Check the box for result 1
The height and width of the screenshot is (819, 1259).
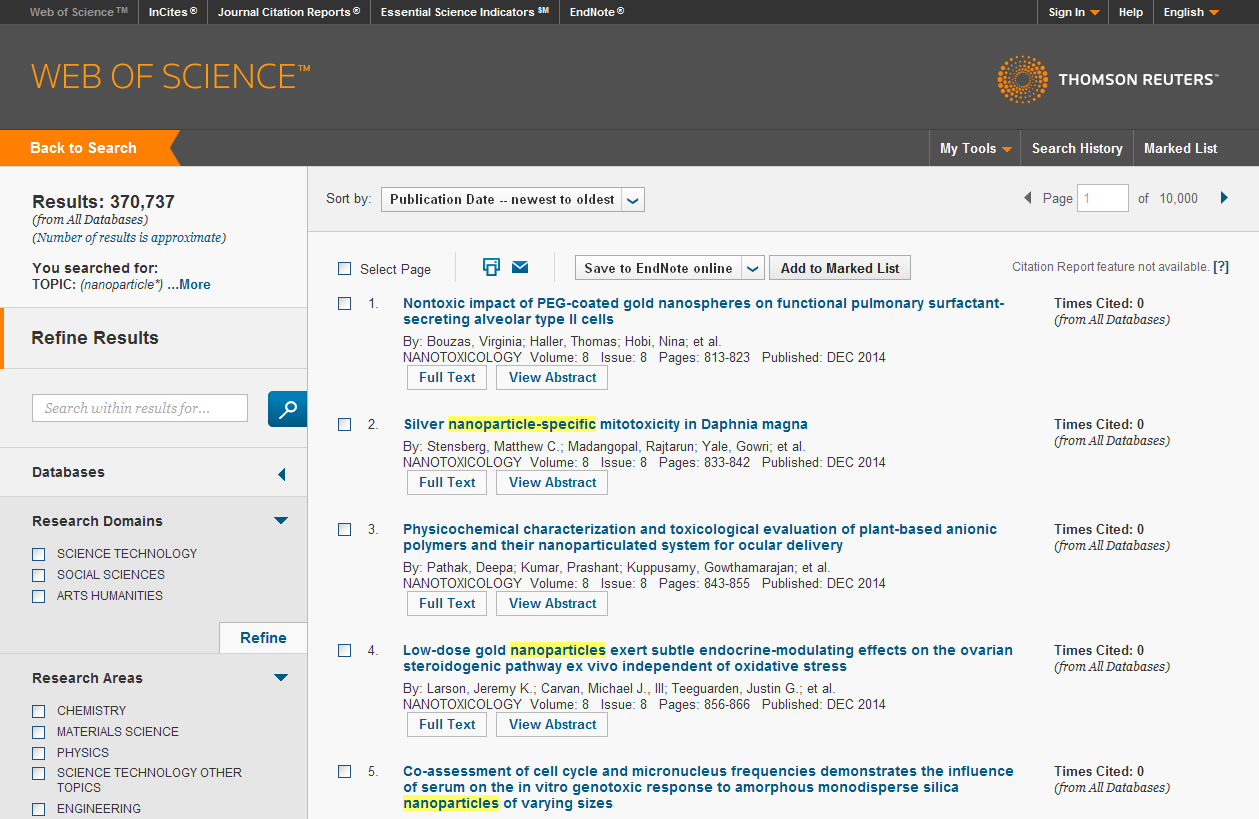344,303
